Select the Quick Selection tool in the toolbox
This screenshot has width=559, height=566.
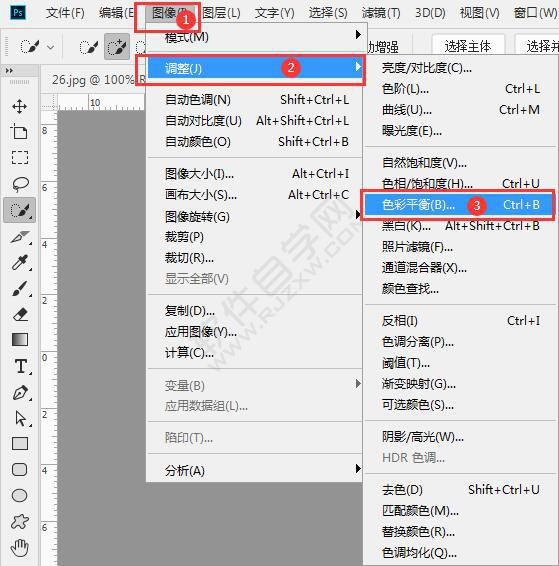(x=19, y=210)
